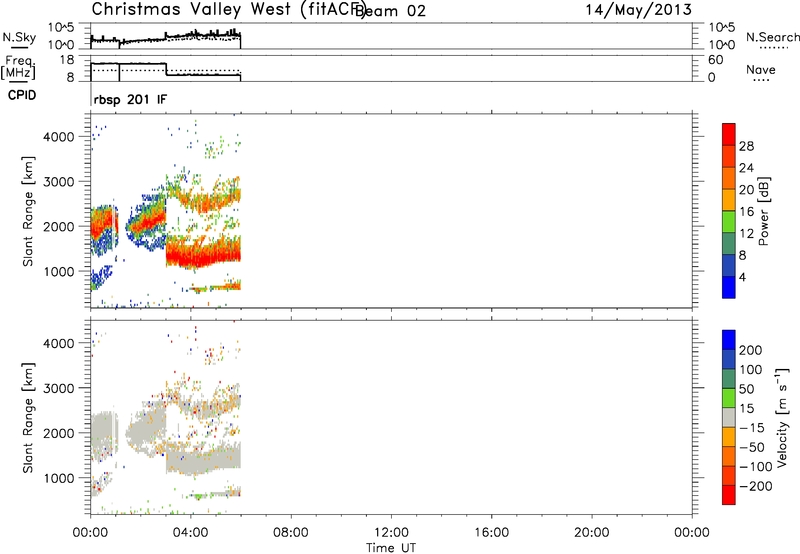Image resolution: width=800 pixels, height=554 pixels.
Task: Click the 'Nave' legend label
Action: click(x=761, y=69)
